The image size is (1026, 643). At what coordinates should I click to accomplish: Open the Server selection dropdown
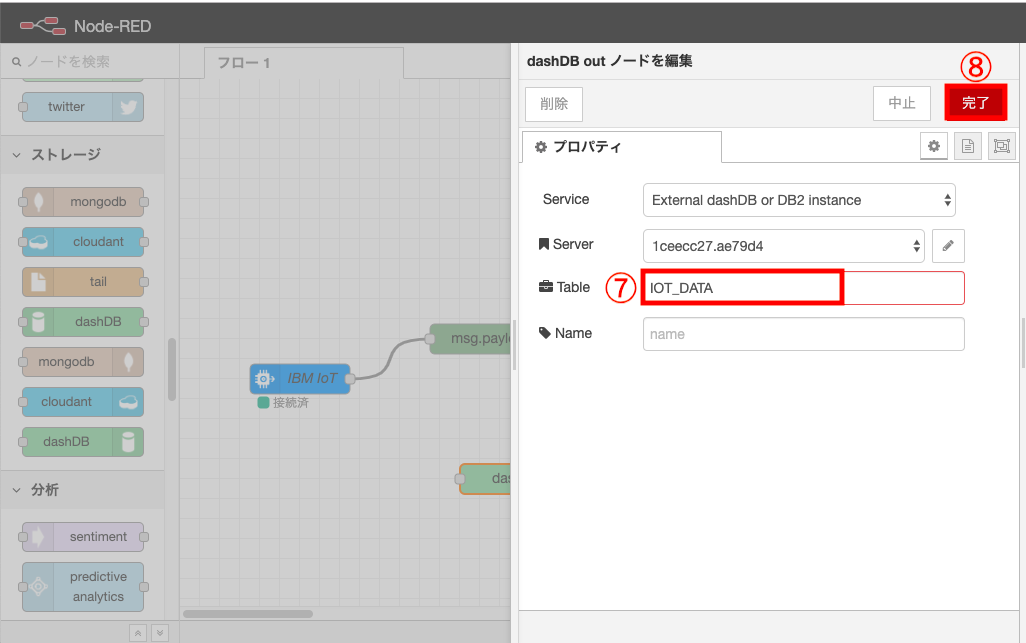point(783,246)
